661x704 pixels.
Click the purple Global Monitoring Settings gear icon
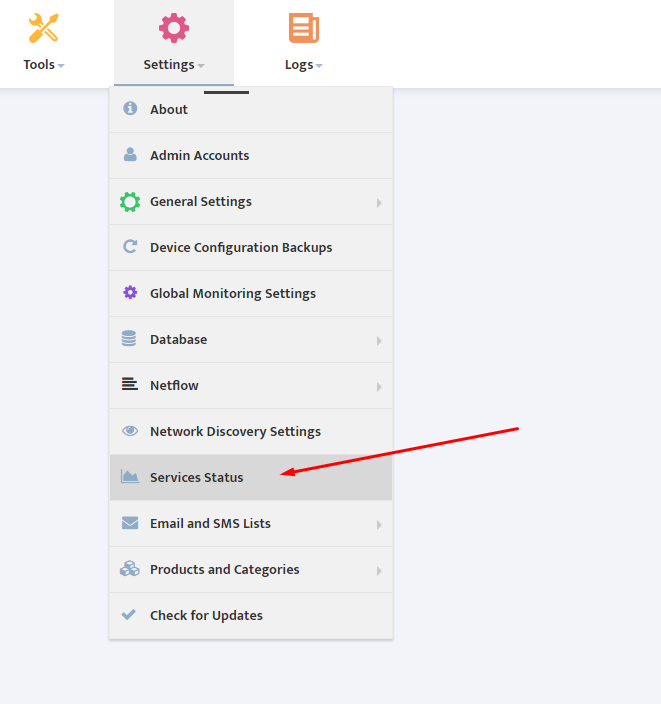(x=130, y=292)
